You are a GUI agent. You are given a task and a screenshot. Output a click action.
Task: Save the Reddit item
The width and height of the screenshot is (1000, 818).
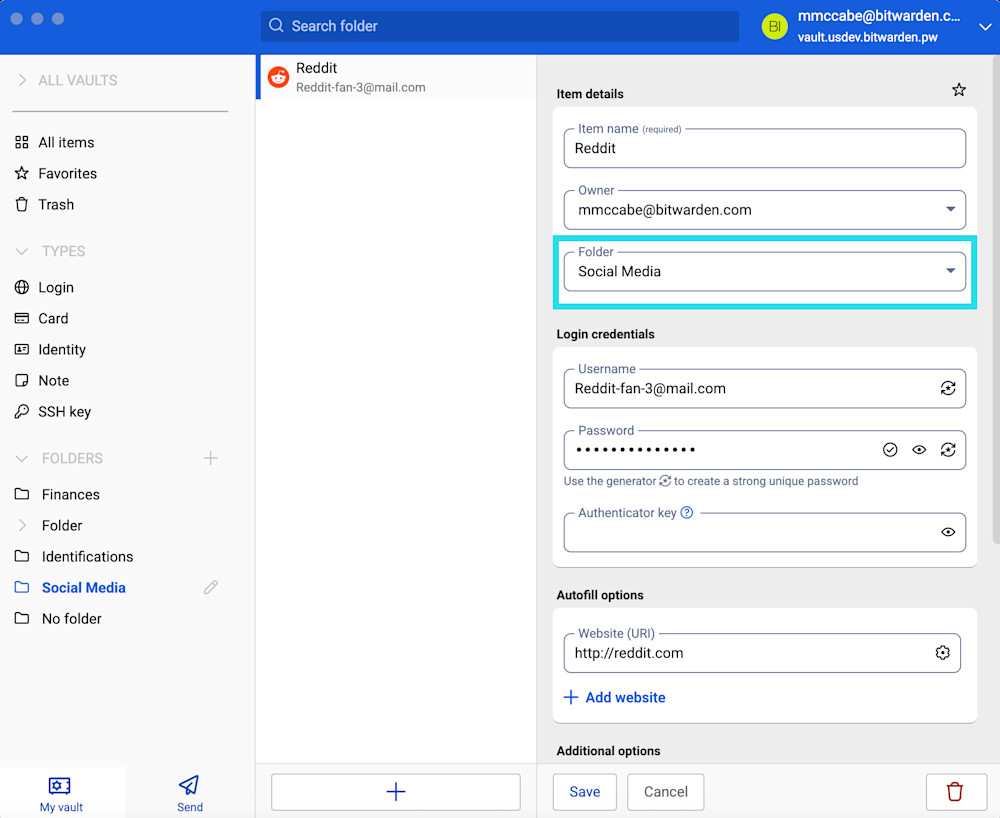click(x=584, y=792)
